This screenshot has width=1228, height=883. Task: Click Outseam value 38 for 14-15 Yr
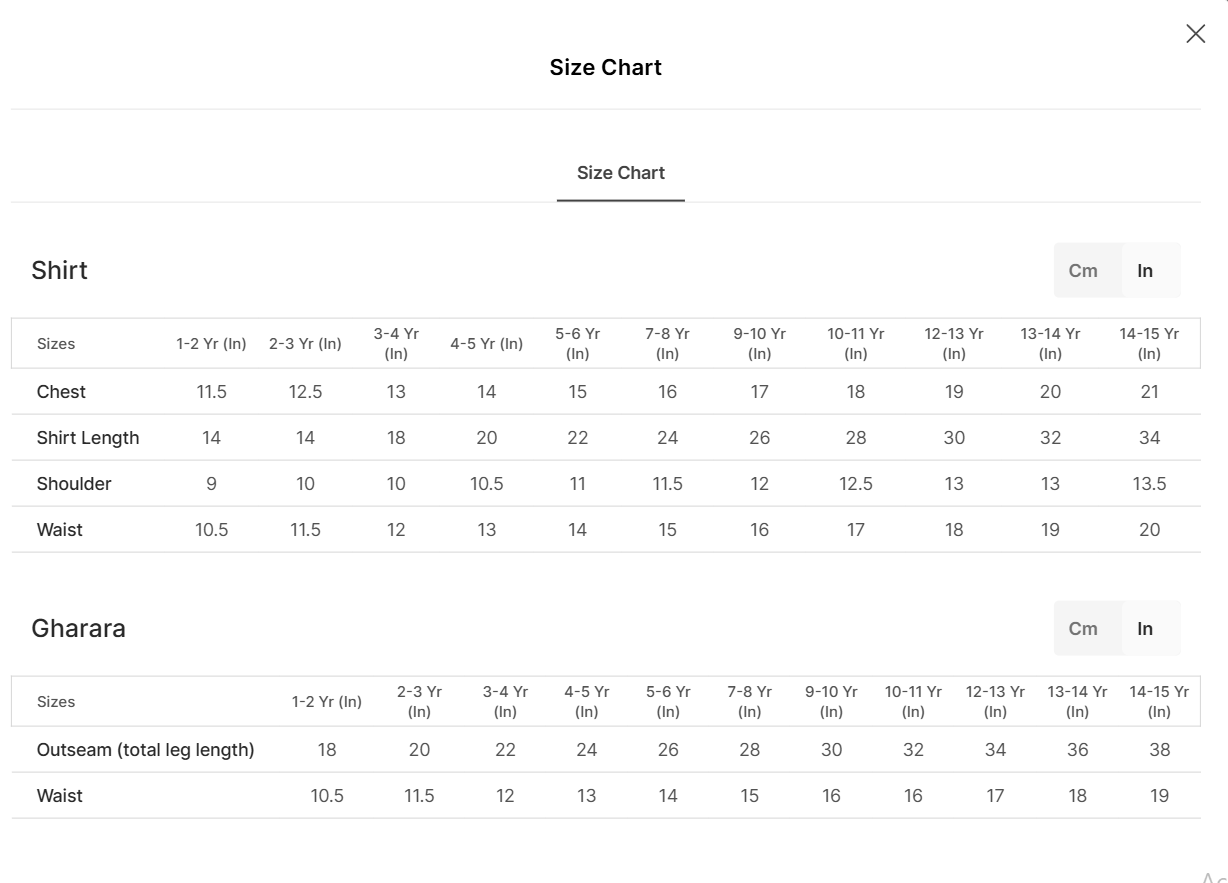pos(1159,750)
